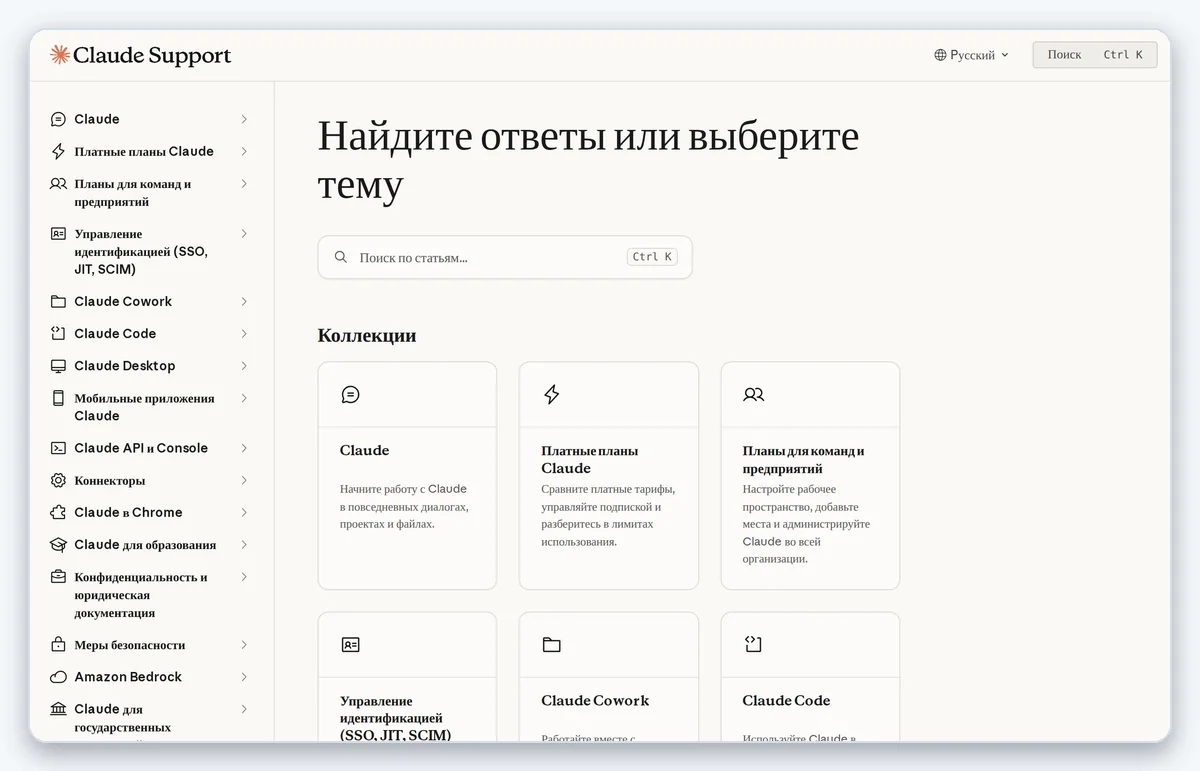This screenshot has width=1200, height=771.
Task: Open Claude Code card title
Action: (x=786, y=700)
